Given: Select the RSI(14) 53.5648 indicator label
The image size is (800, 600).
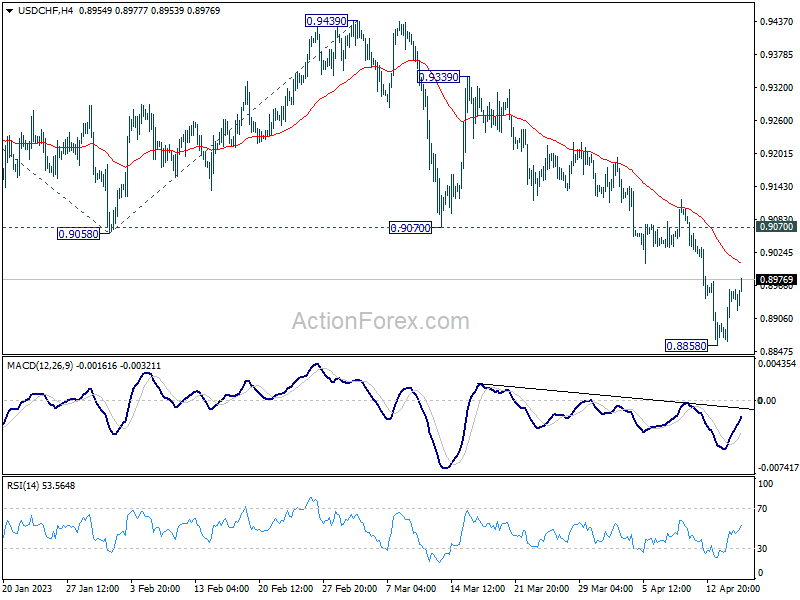Looking at the screenshot, I should point(41,486).
